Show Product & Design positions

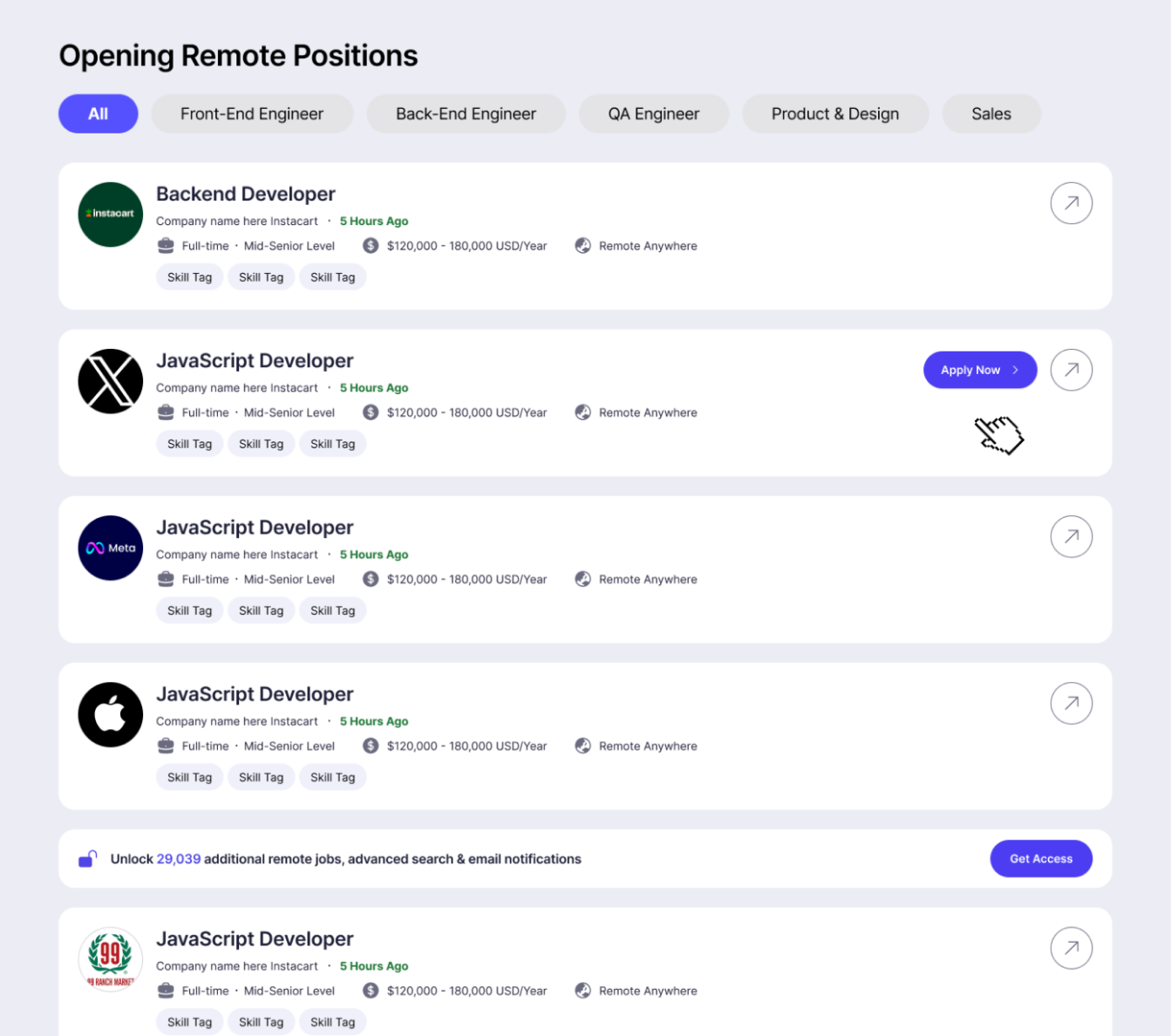(x=835, y=113)
